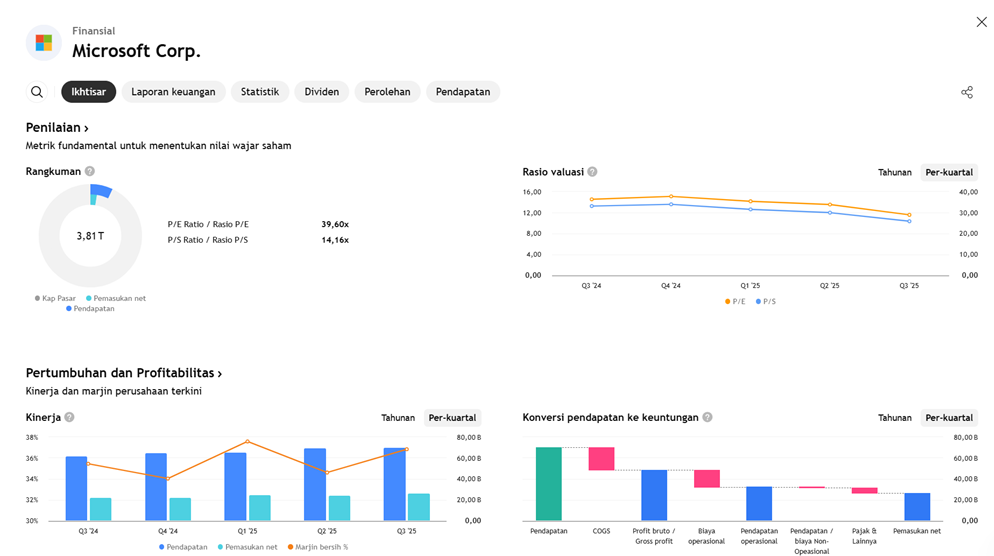Click the Profit bruto waterfall bar
This screenshot has height=556, width=994.
pyautogui.click(x=654, y=495)
